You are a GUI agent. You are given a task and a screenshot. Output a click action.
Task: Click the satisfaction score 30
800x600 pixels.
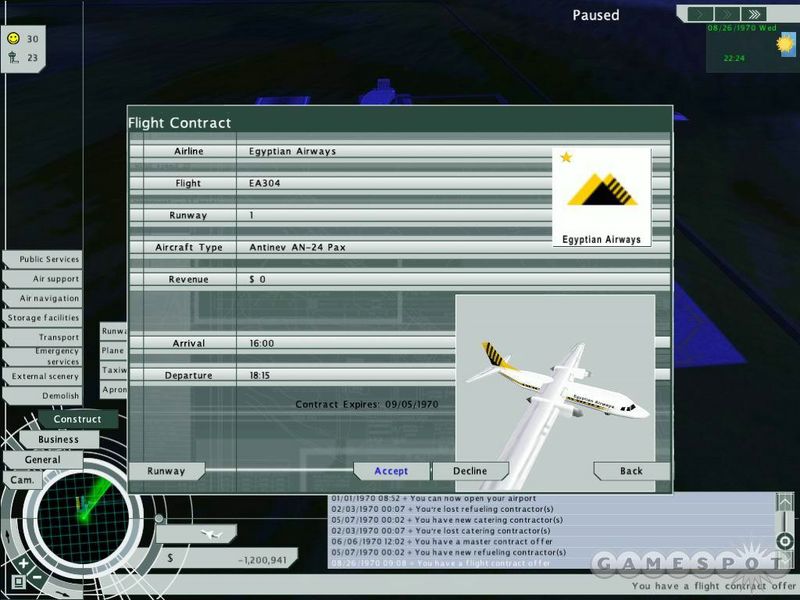(33, 39)
